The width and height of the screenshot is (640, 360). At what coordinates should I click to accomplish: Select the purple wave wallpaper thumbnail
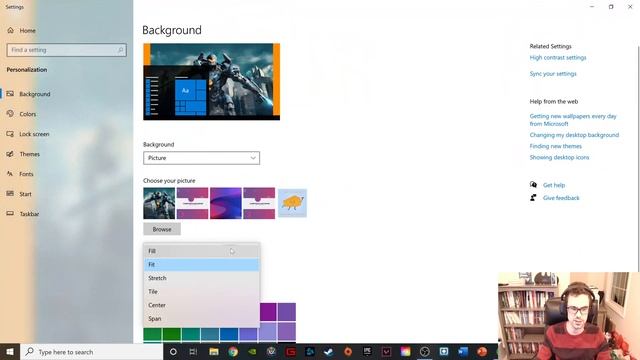226,203
